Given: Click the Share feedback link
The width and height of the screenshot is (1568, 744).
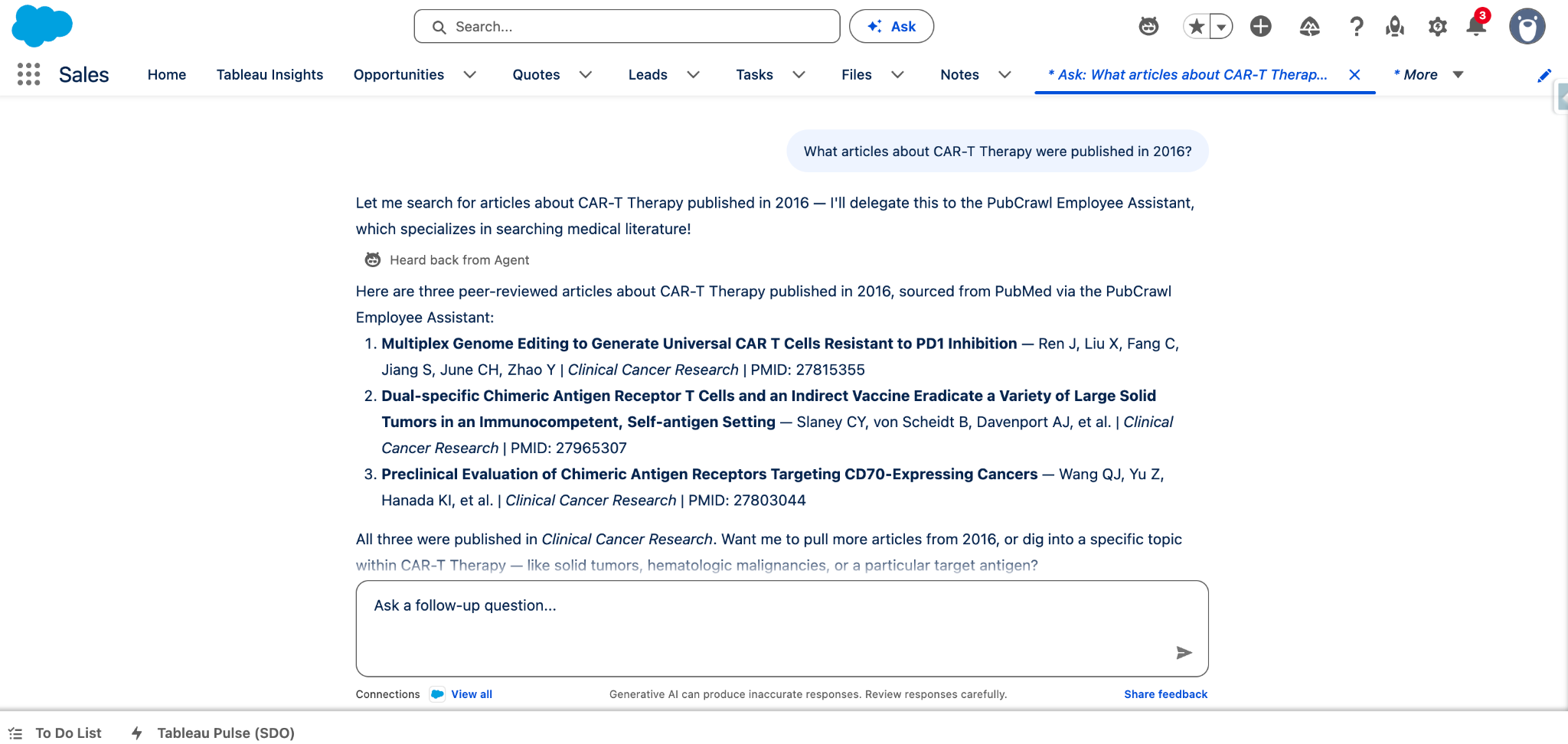Looking at the screenshot, I should point(1165,694).
